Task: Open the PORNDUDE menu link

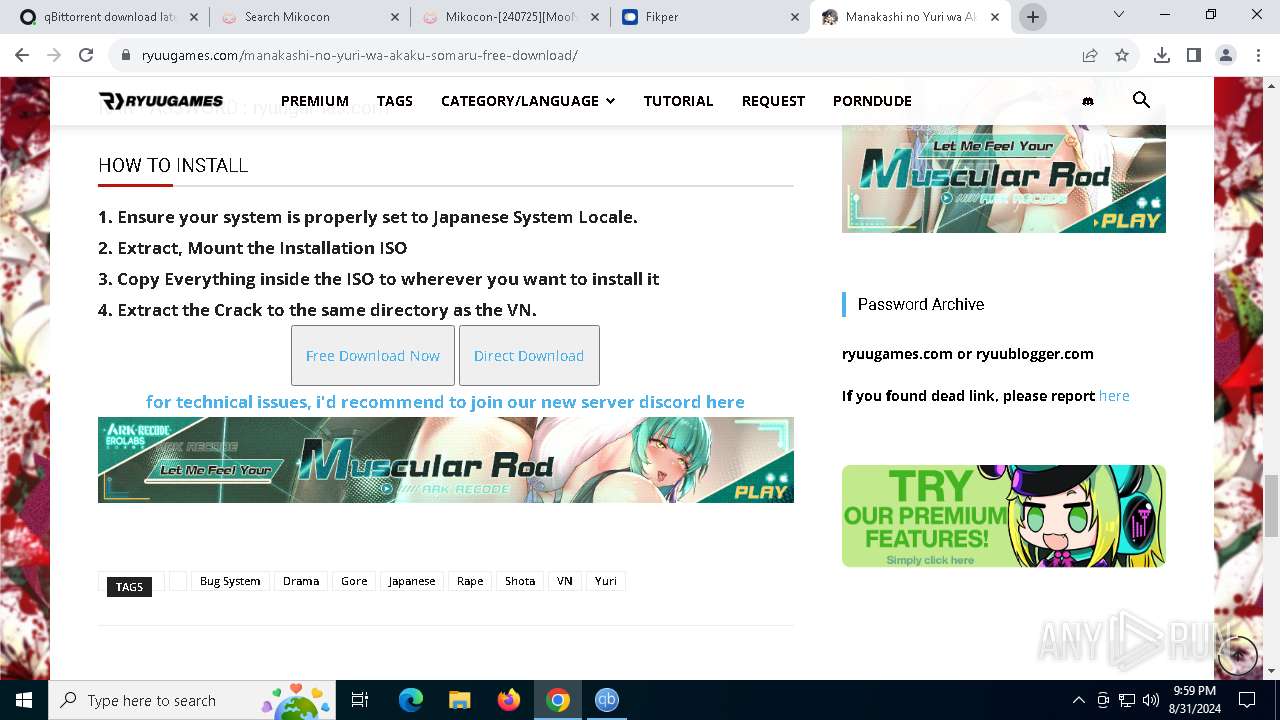Action: pos(872,101)
